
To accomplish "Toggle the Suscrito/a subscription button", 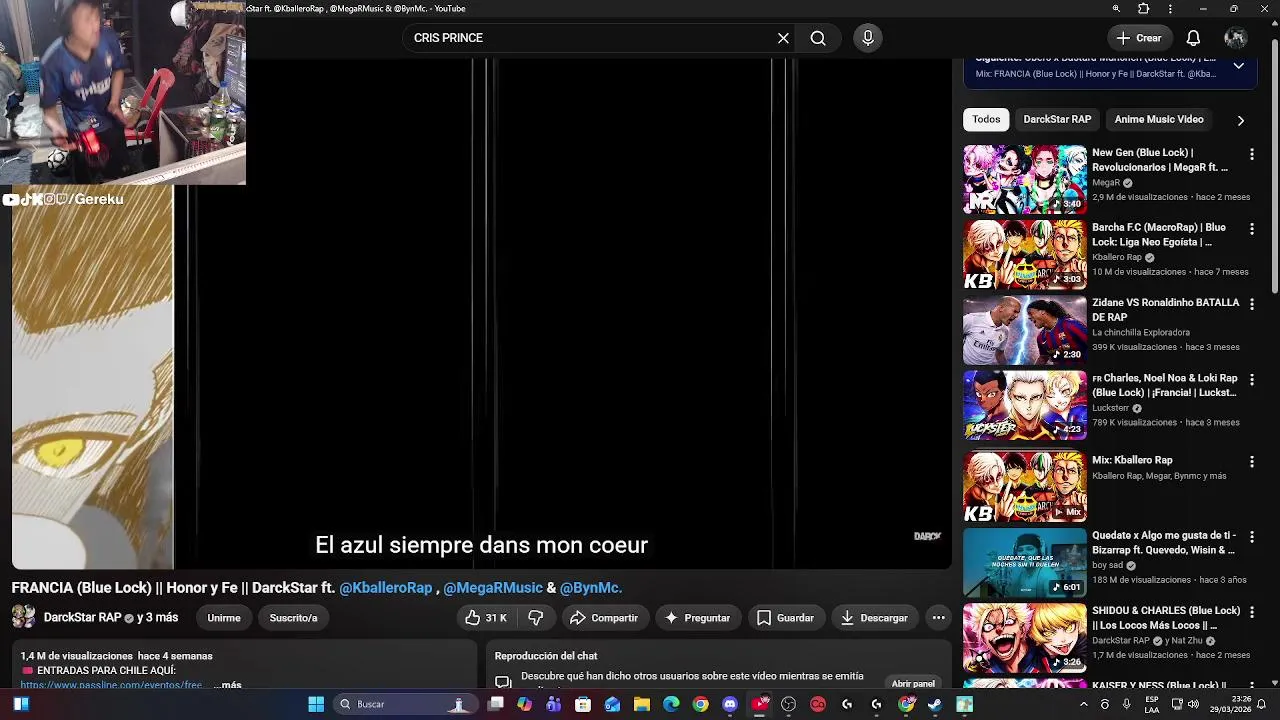I will tap(293, 618).
